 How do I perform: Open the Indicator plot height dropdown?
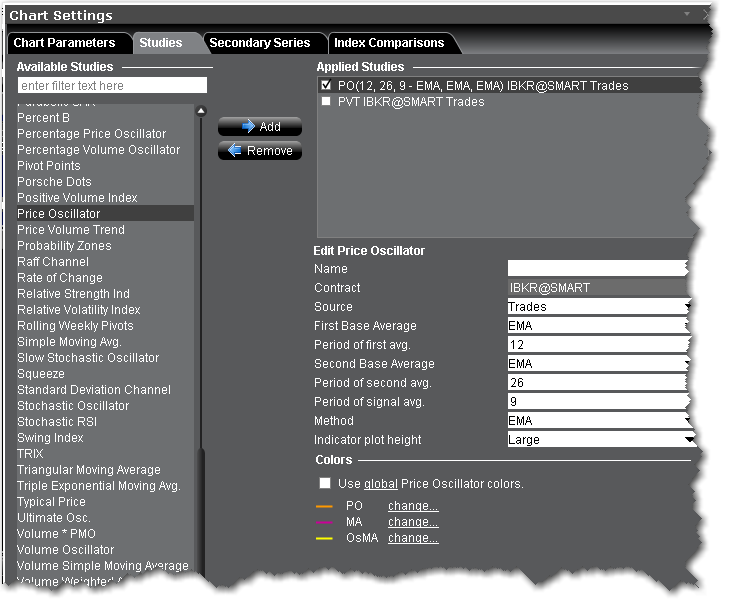[598, 440]
